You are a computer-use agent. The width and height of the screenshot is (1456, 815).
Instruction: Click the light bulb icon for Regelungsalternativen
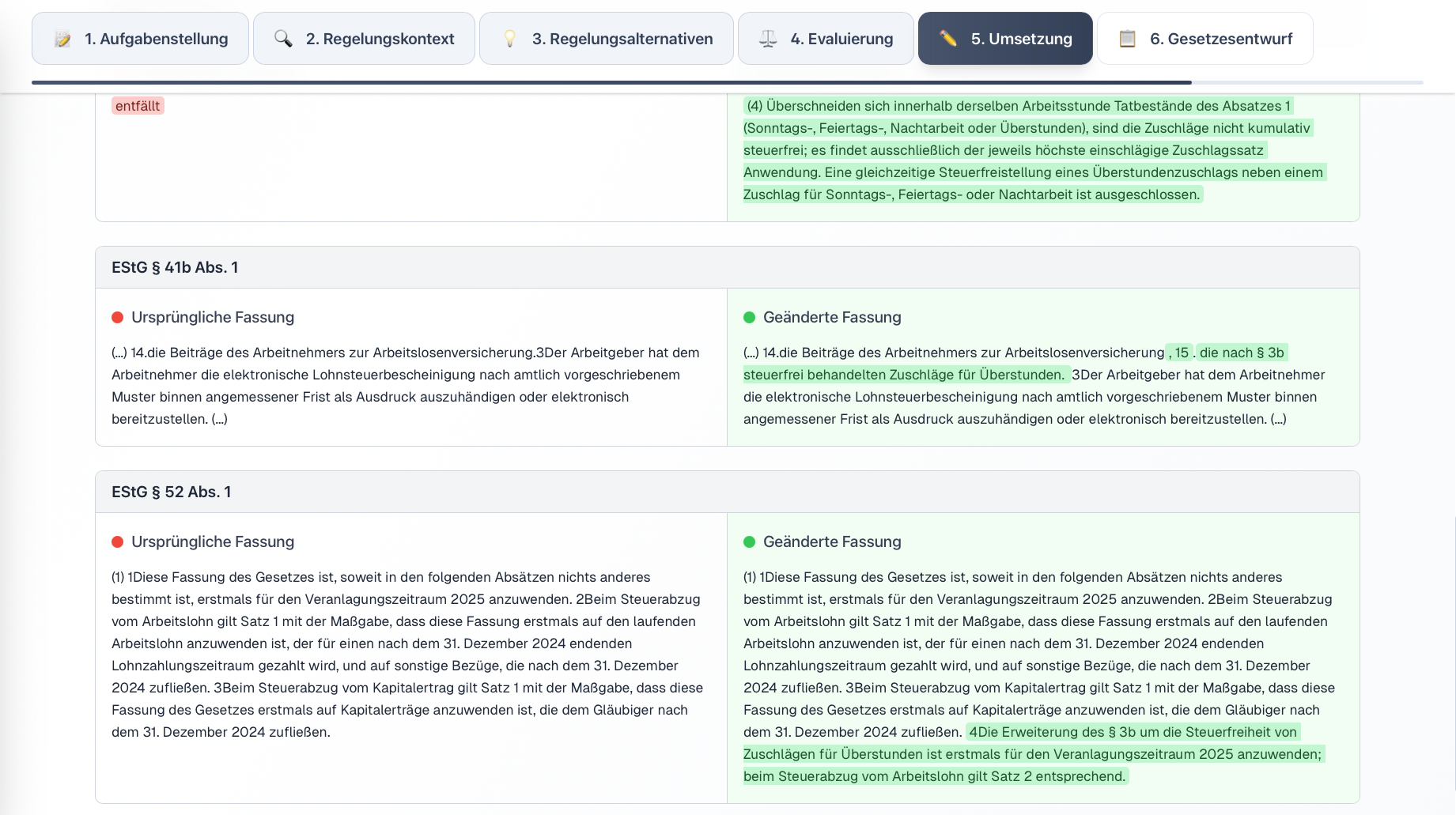click(510, 39)
